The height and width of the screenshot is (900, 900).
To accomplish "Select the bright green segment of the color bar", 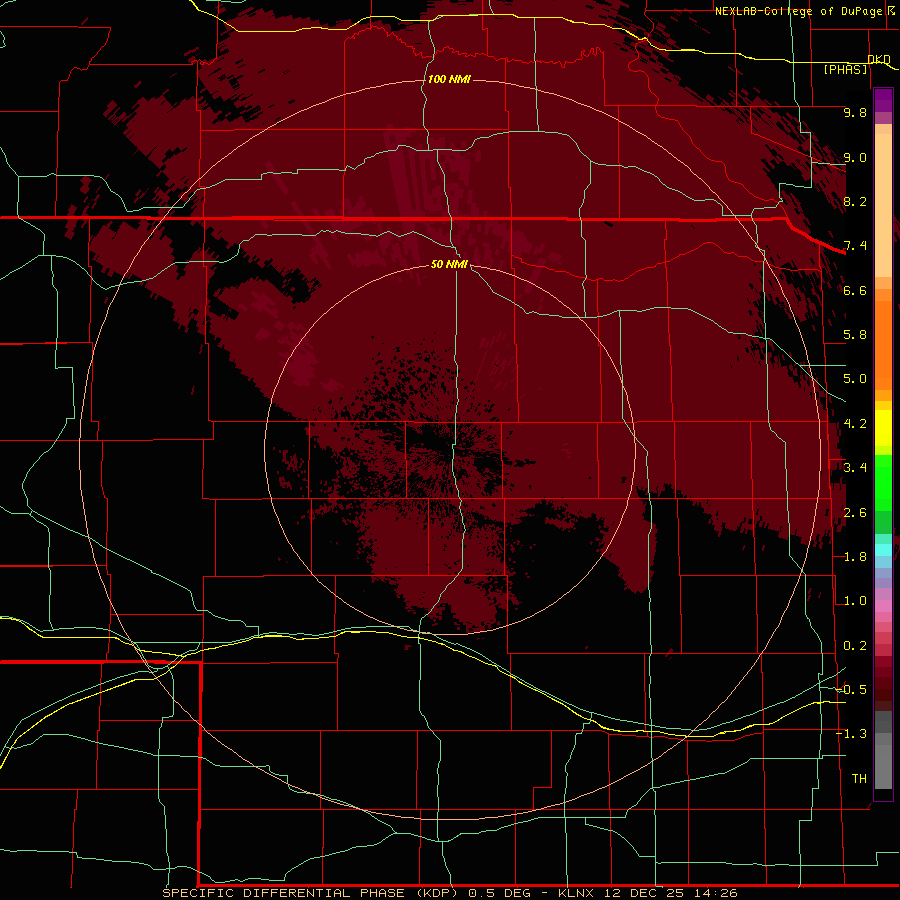I will [x=883, y=483].
